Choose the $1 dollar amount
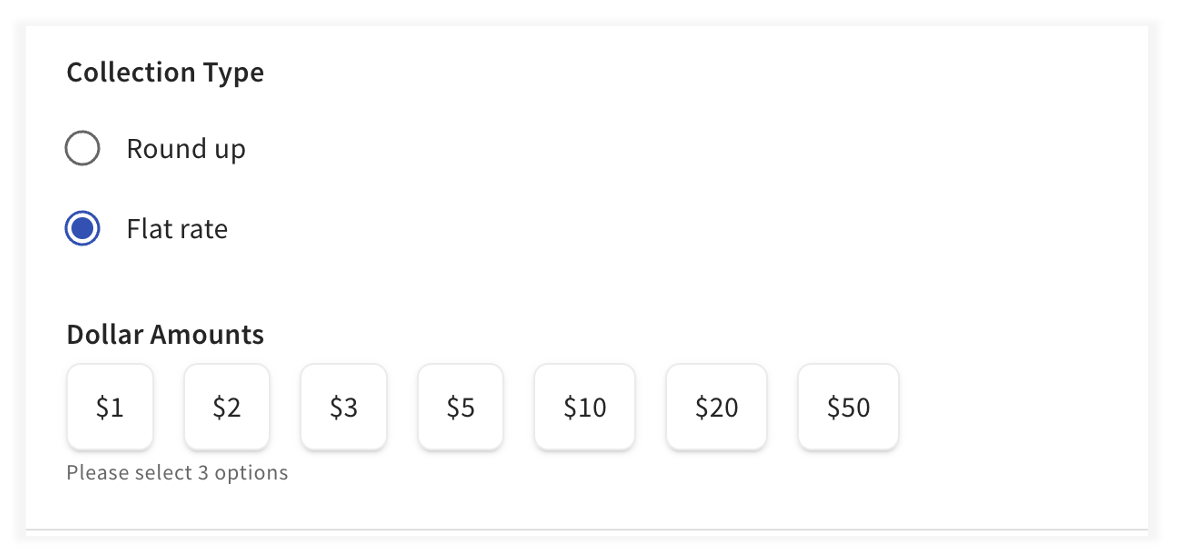 tap(110, 407)
